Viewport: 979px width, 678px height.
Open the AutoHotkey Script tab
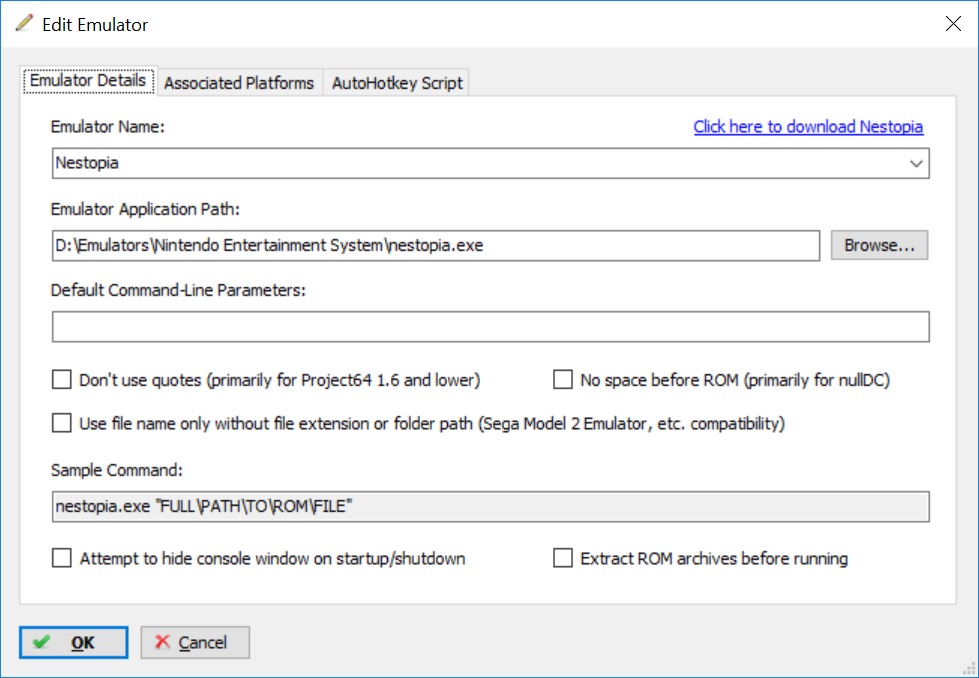point(397,83)
